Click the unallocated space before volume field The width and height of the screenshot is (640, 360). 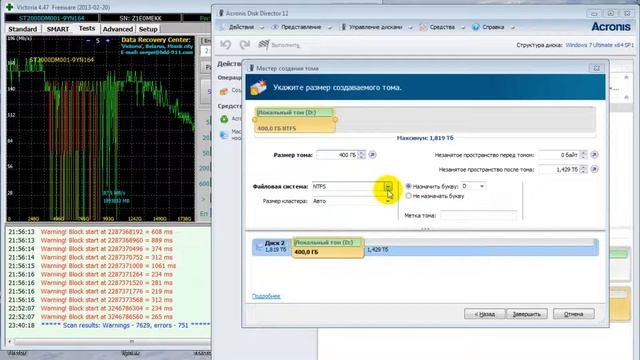(559, 155)
